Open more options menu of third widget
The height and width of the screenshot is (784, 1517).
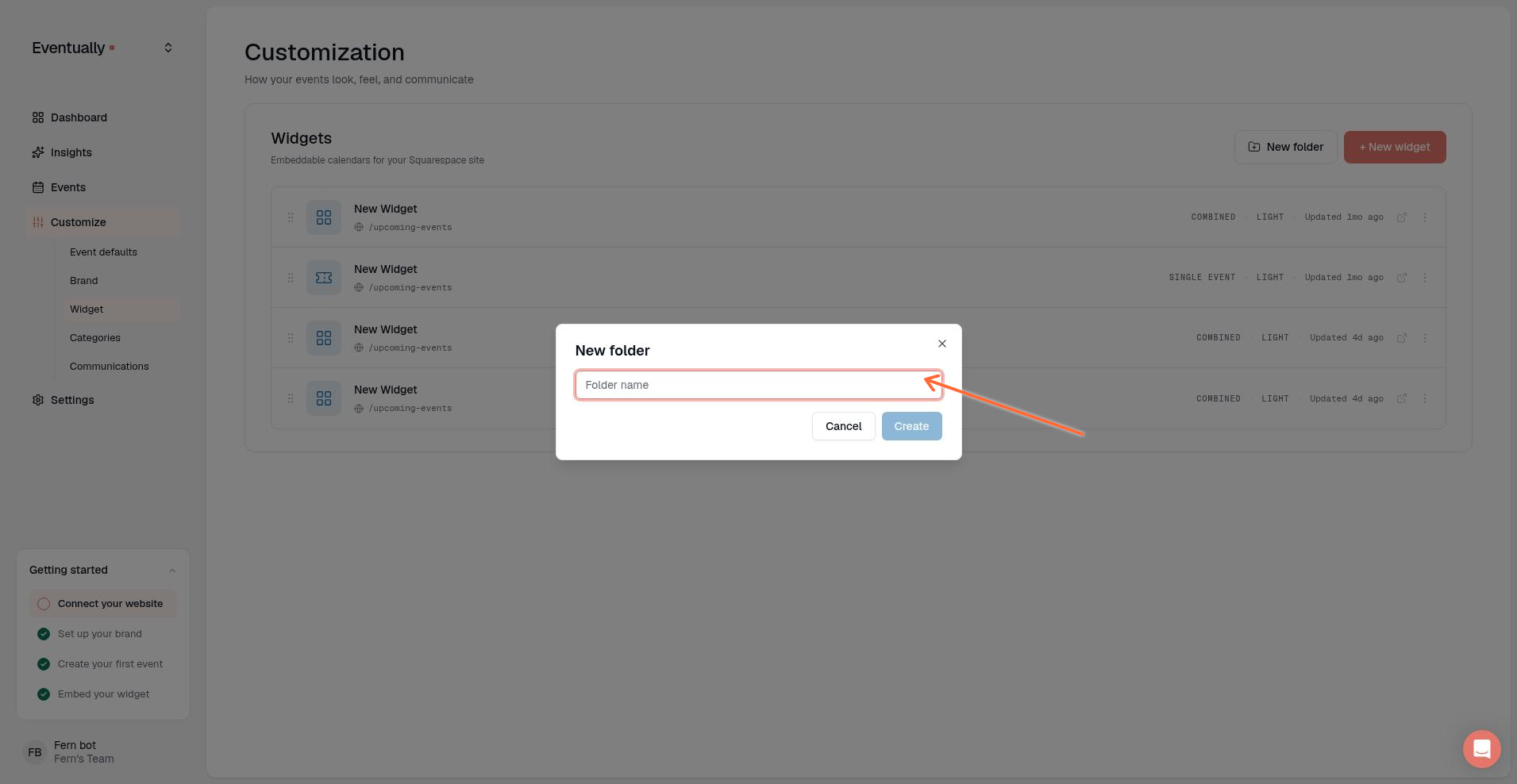pyautogui.click(x=1425, y=338)
